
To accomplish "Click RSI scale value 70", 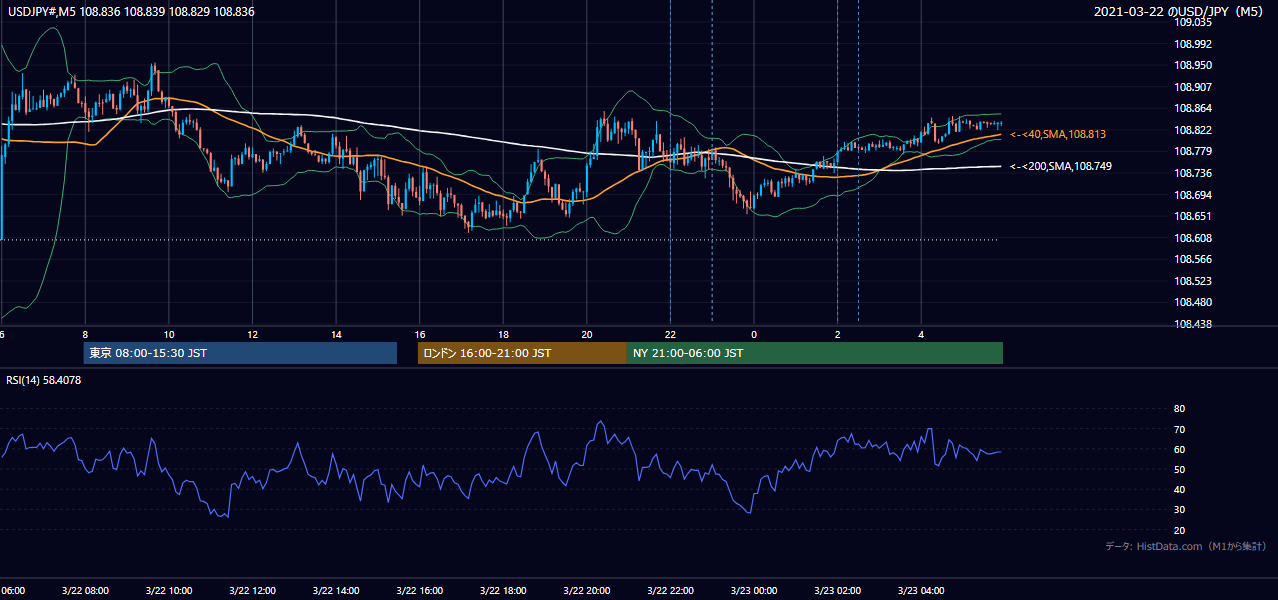I will 1179,429.
